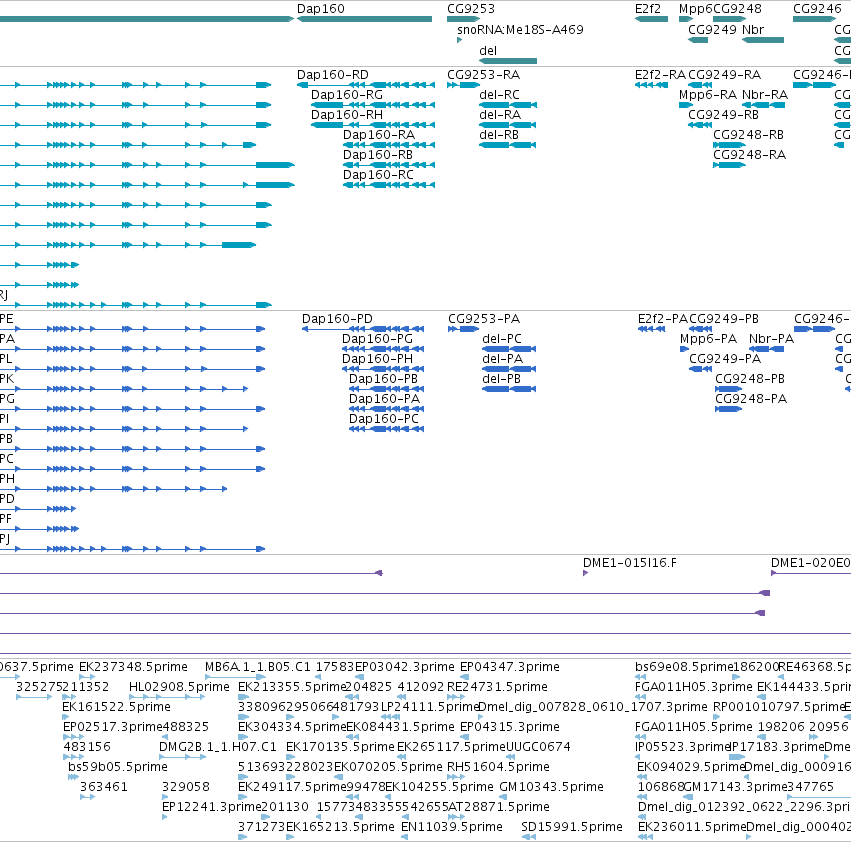Viewport: 851px width, 842px height.
Task: Click the EK236011.5prime EST label
Action: pos(692,828)
